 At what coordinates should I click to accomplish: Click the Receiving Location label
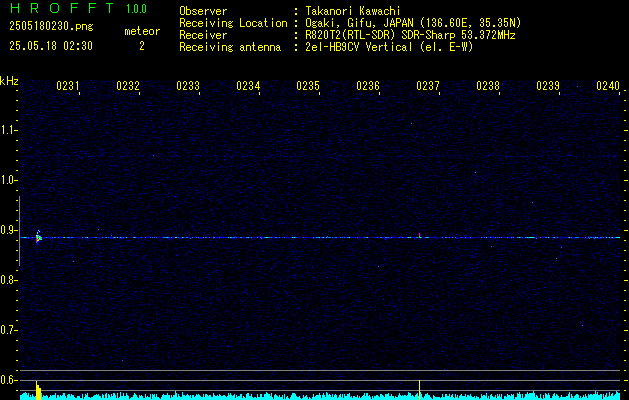(x=233, y=23)
